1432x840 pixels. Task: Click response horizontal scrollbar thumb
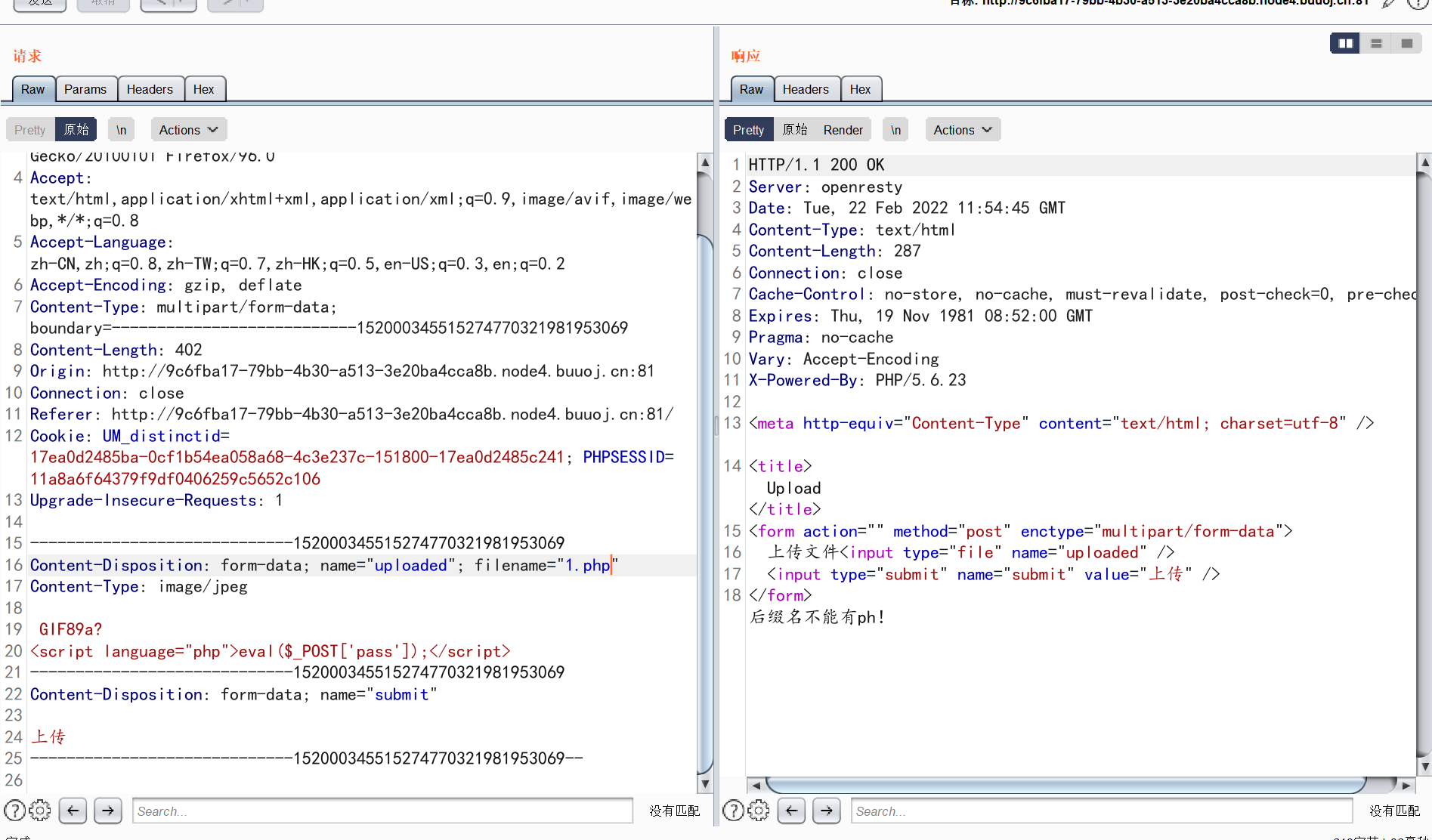point(1065,785)
